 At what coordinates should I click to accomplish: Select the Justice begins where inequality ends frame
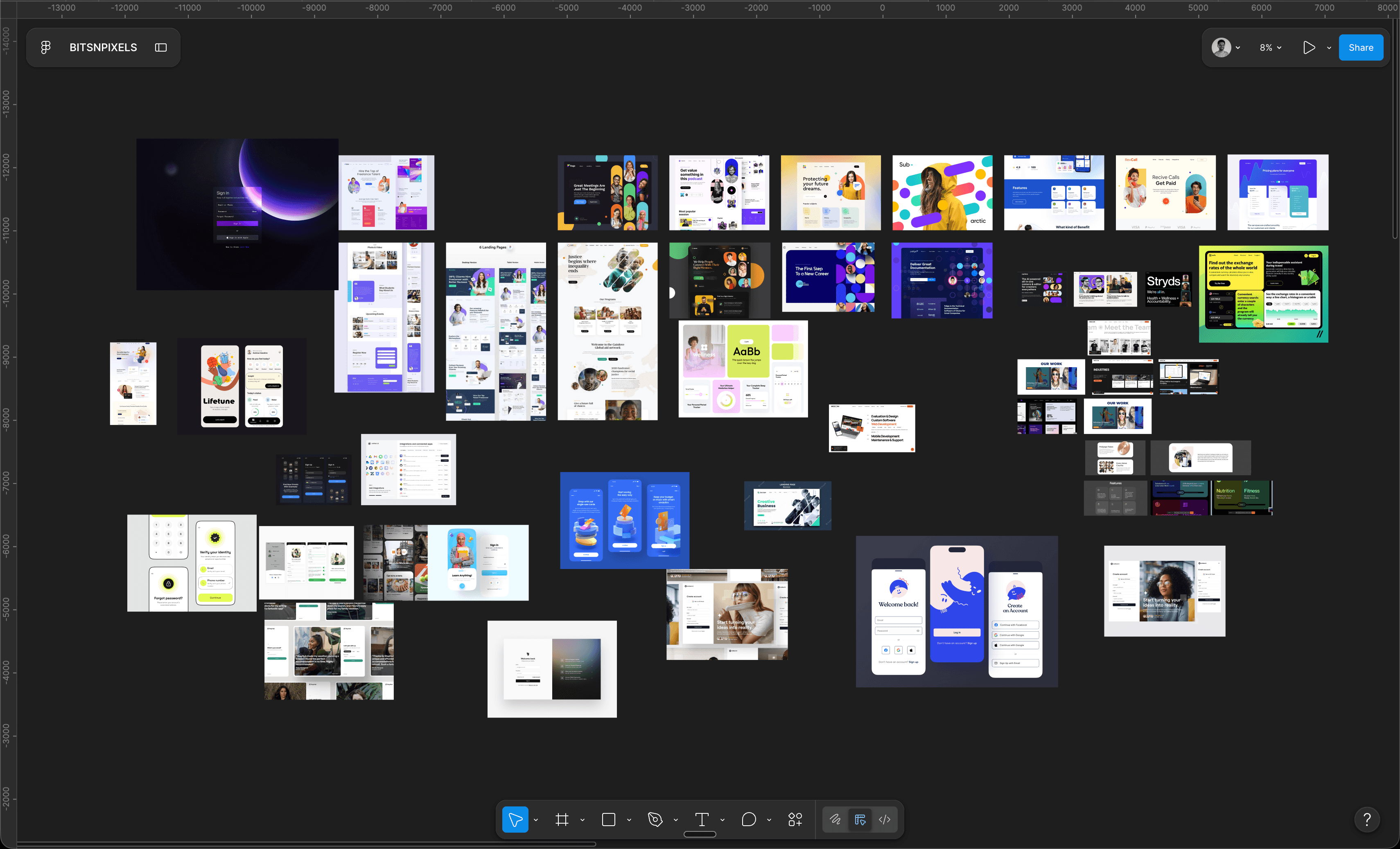tap(607, 332)
